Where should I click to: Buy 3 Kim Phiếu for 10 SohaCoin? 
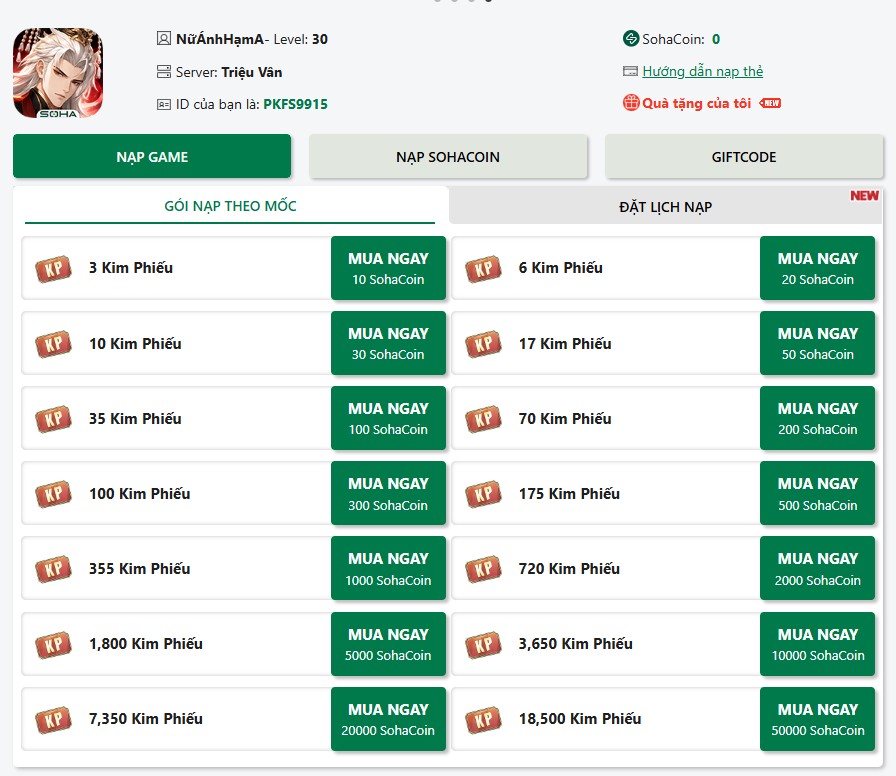388,268
